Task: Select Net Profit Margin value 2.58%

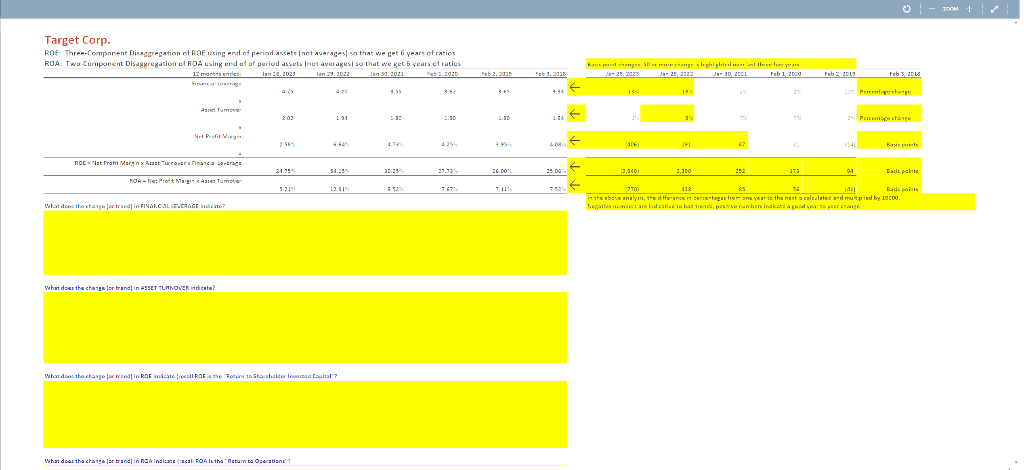Action: tap(287, 144)
